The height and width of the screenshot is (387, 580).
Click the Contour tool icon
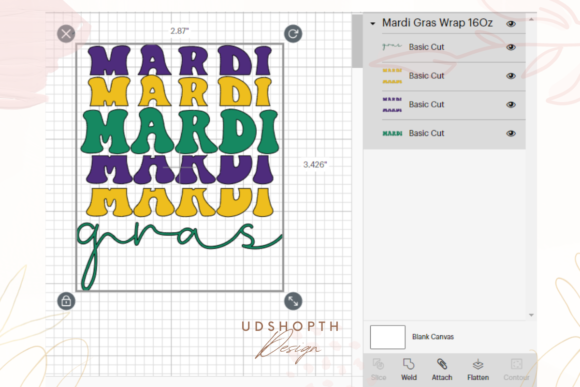coord(516,364)
